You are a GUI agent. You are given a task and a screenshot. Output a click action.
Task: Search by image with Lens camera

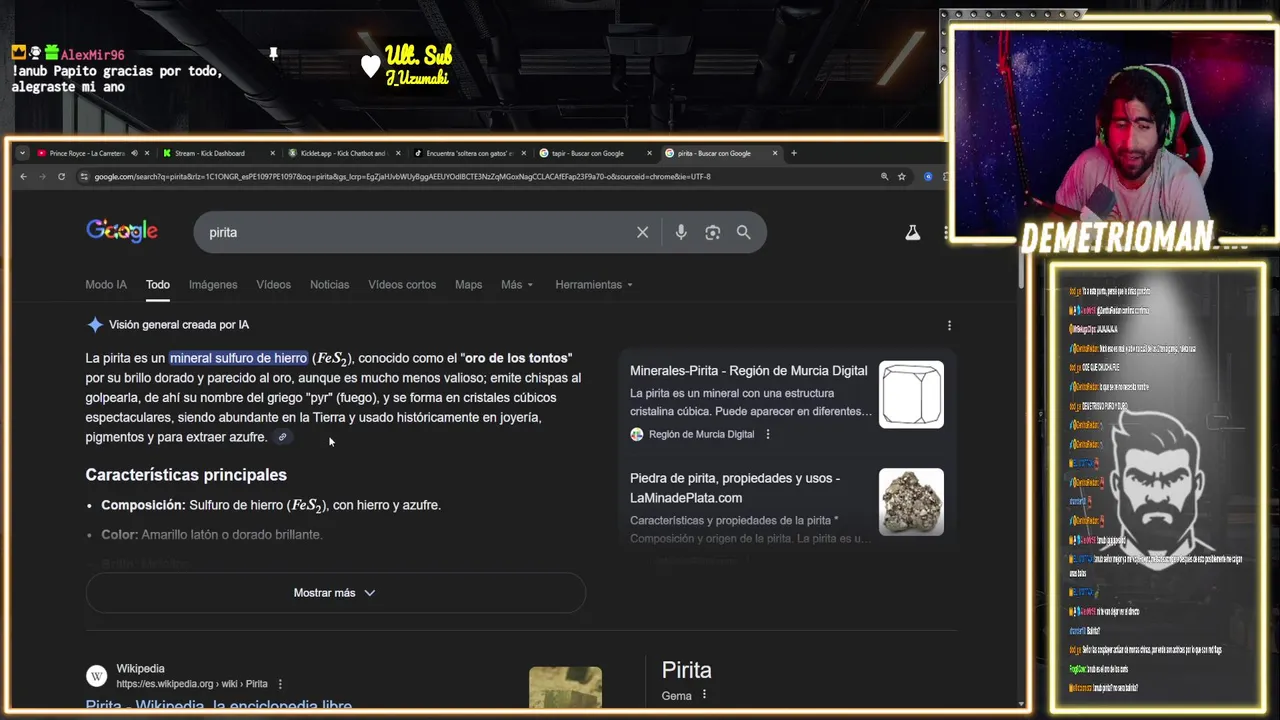[712, 232]
